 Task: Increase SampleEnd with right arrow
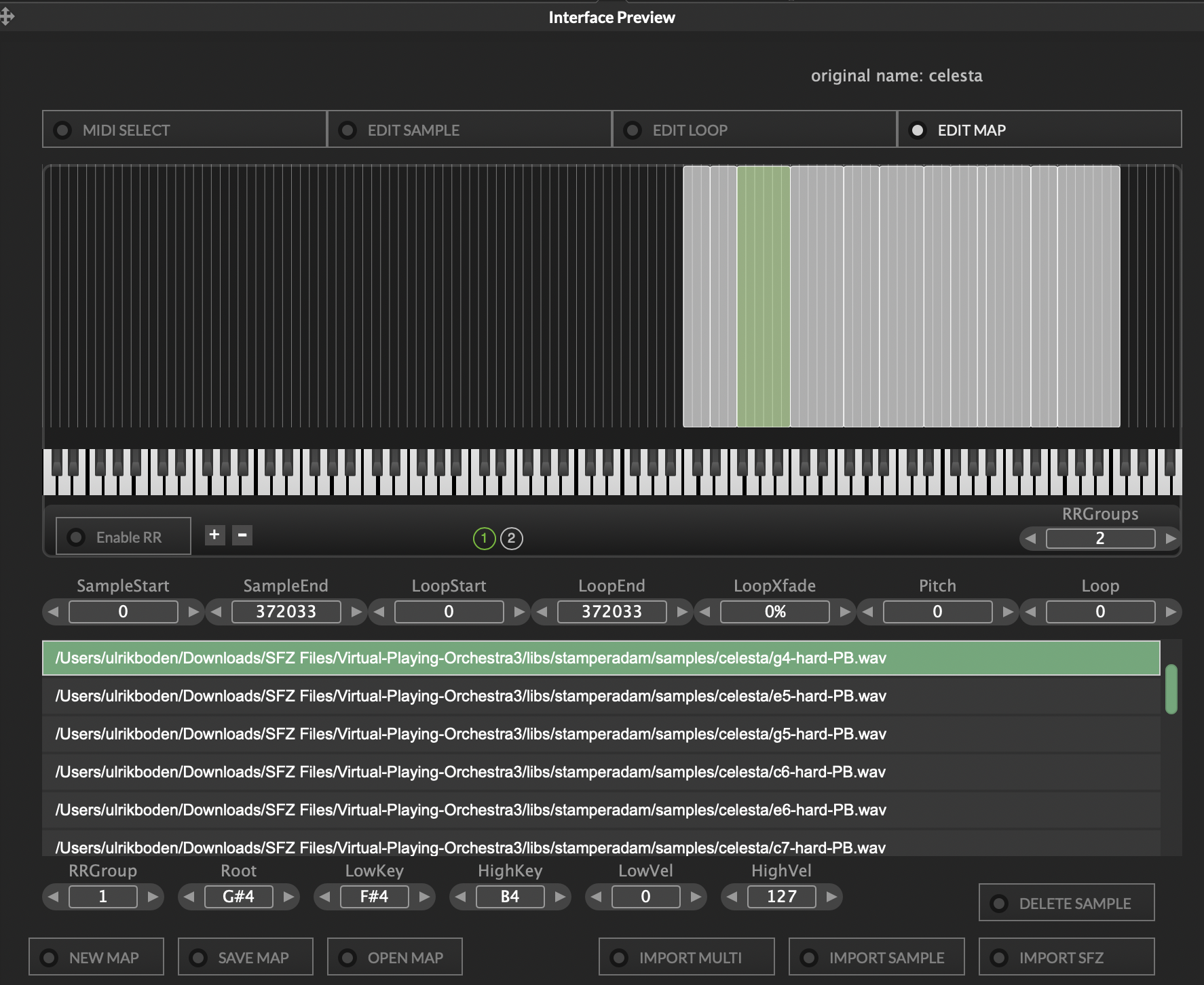coord(356,612)
